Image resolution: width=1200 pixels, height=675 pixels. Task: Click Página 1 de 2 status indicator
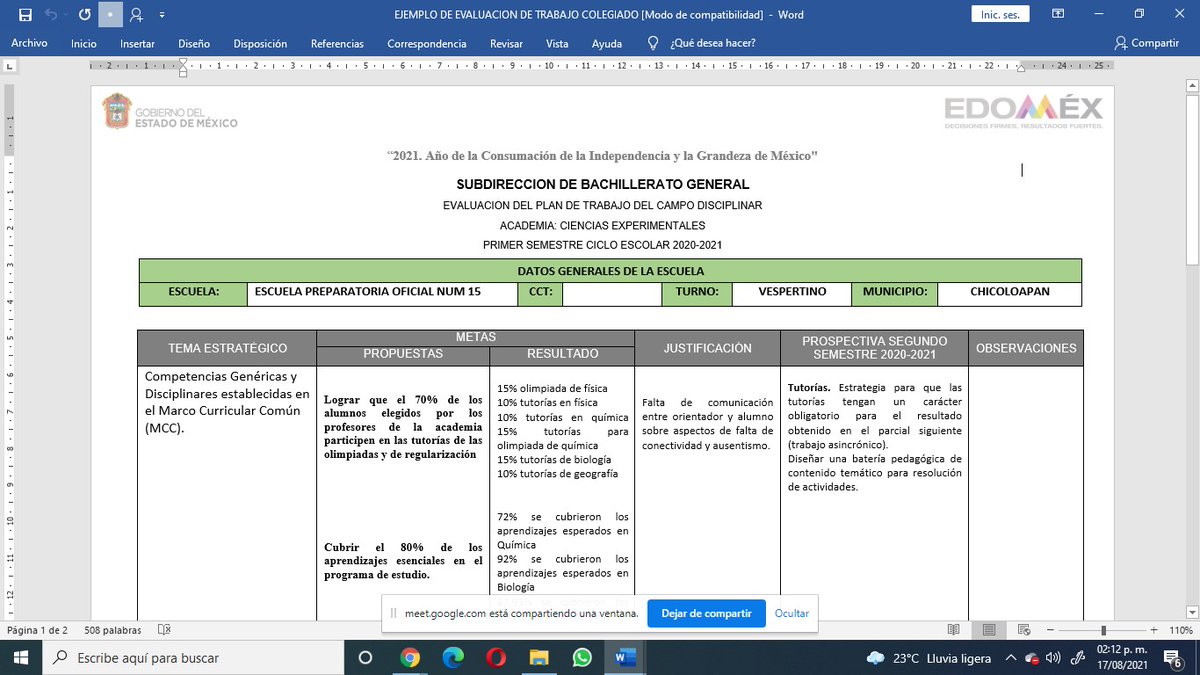(37, 630)
